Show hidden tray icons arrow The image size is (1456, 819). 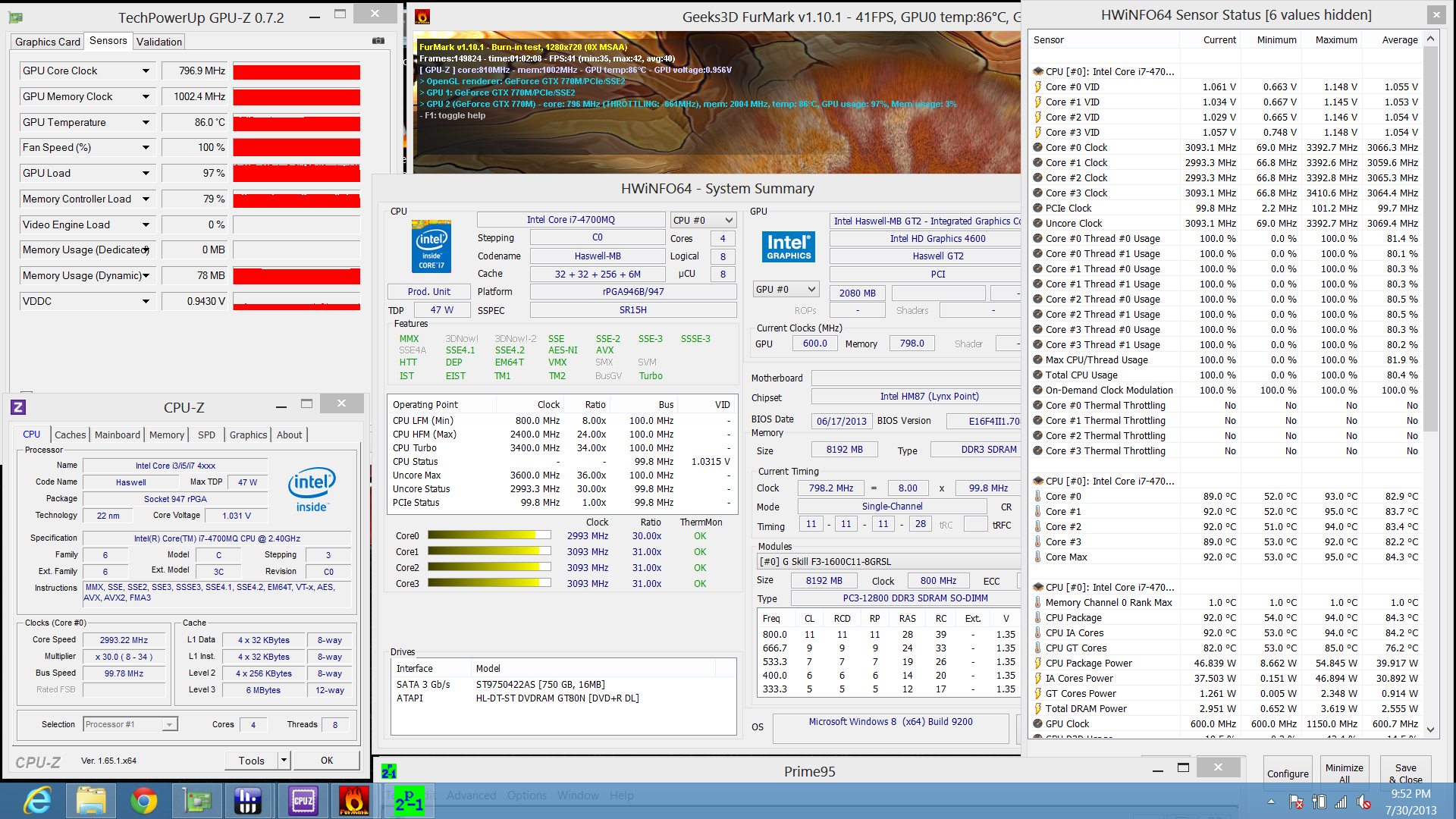point(1271,802)
